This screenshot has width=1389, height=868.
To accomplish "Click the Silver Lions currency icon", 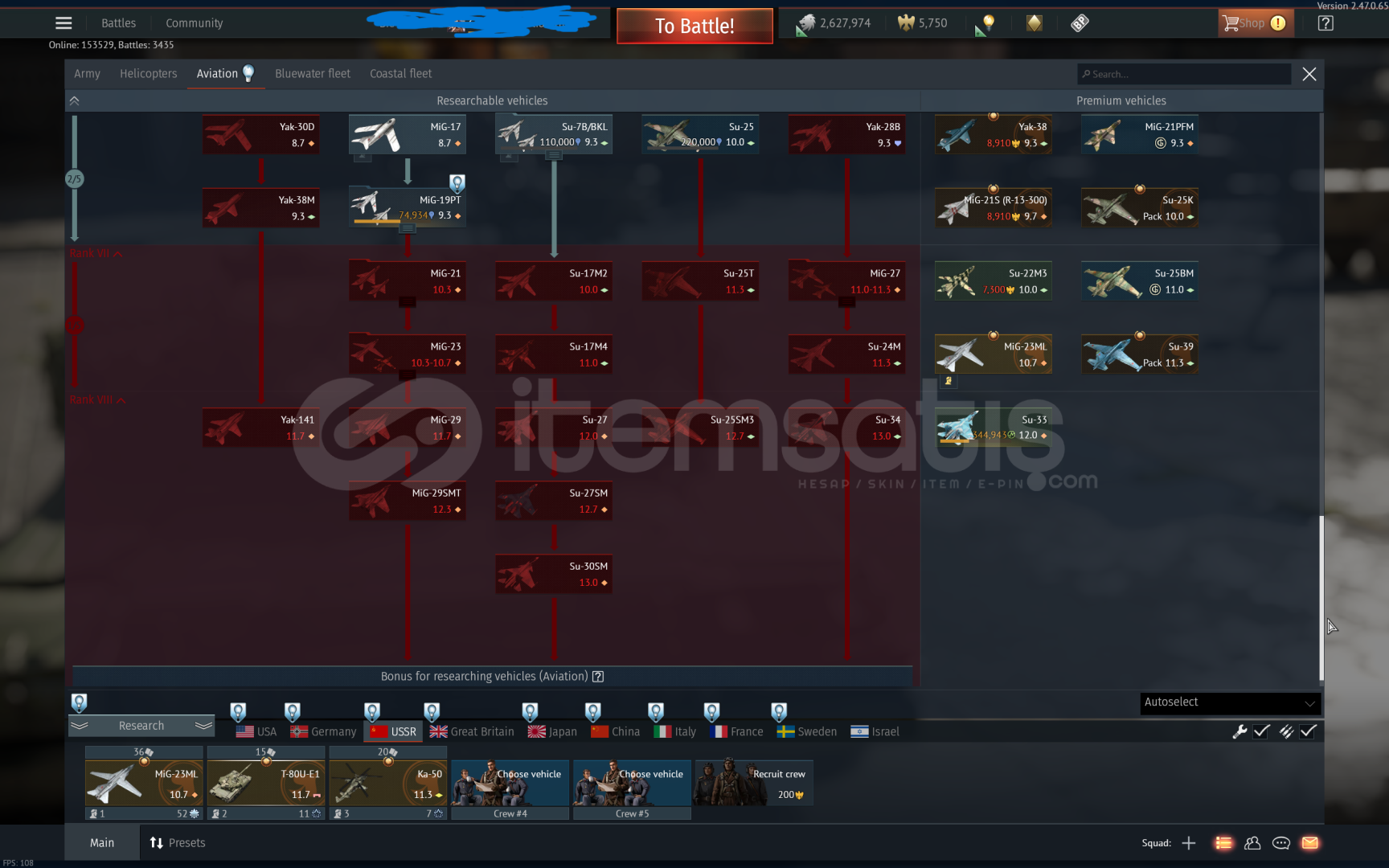I will [x=806, y=24].
